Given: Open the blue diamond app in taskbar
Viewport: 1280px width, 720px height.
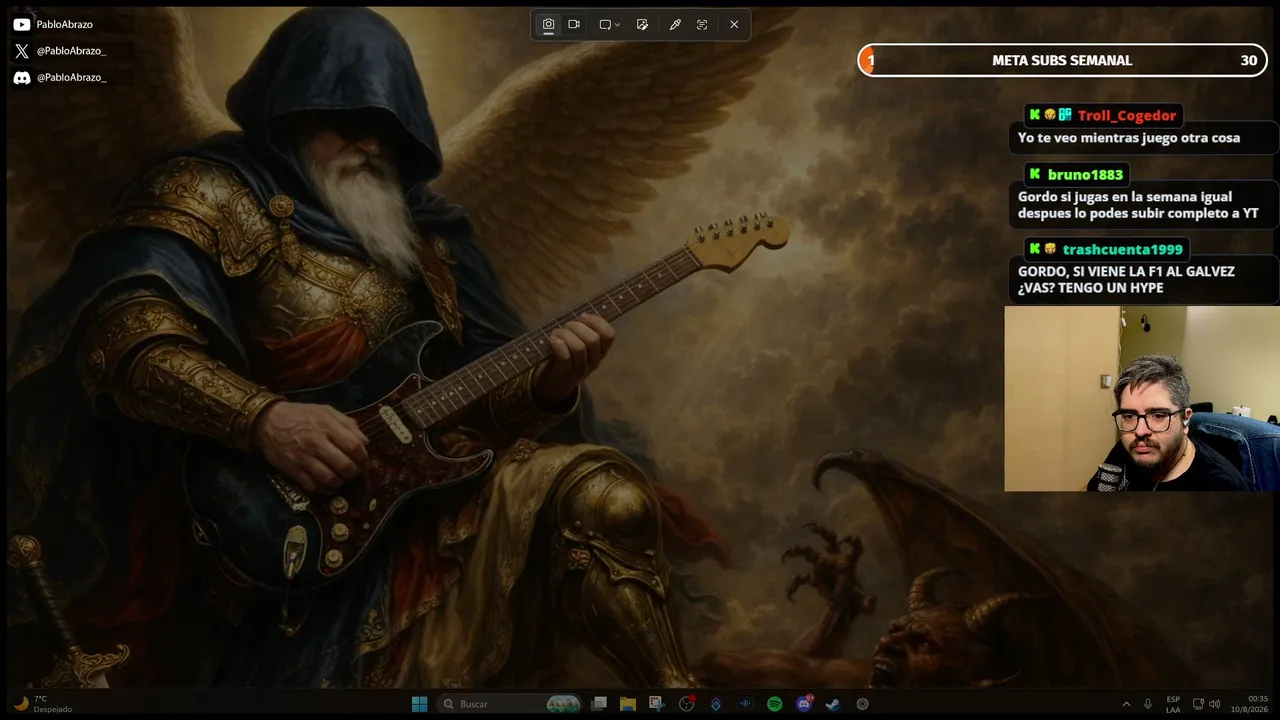Looking at the screenshot, I should (716, 704).
